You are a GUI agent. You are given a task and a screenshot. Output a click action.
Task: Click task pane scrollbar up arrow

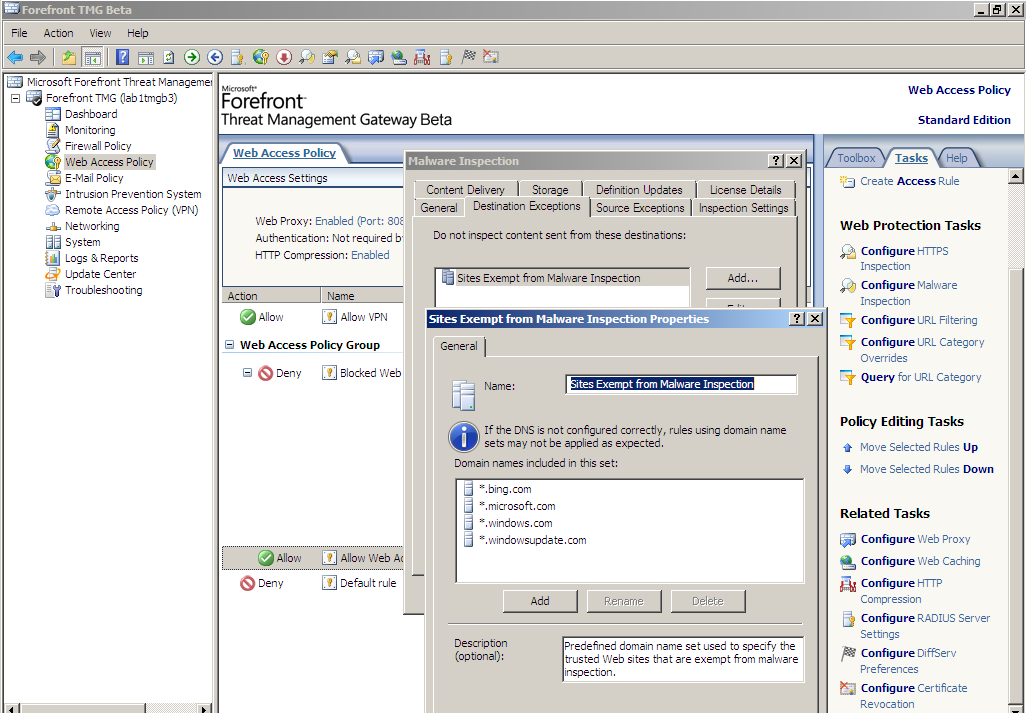pos(1016,175)
